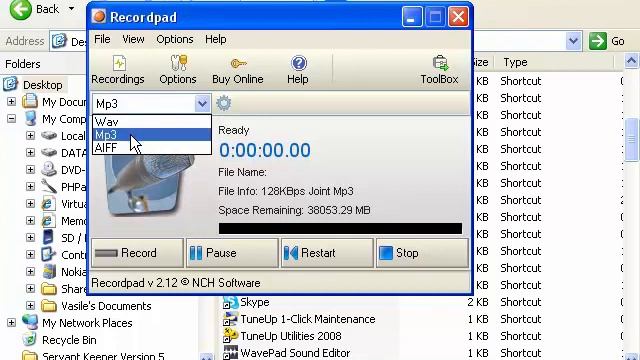Restart the recording
The width and height of the screenshot is (640, 360).
point(327,253)
